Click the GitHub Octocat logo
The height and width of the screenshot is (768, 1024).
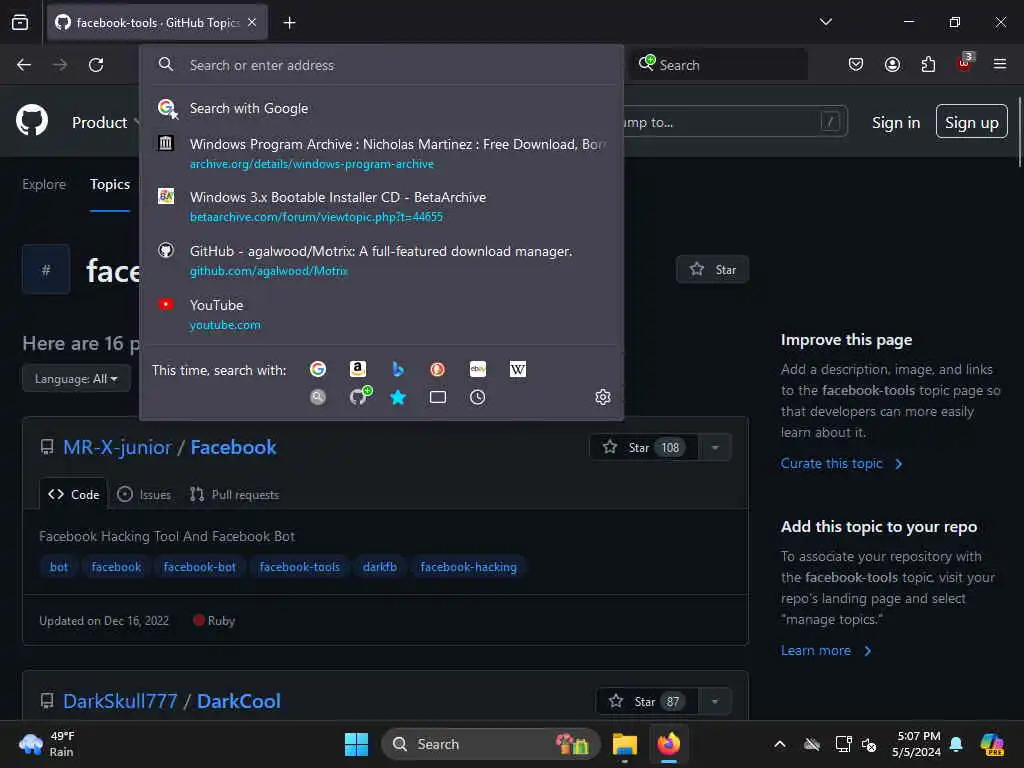(x=32, y=120)
